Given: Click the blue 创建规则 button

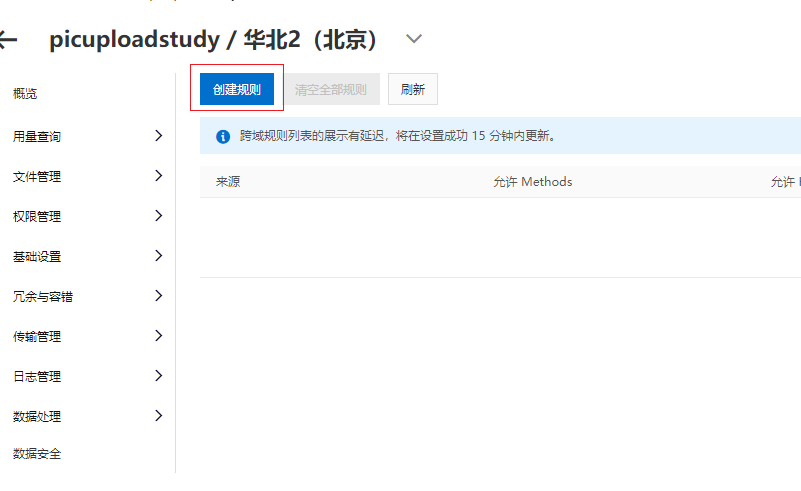Looking at the screenshot, I should 237,89.
